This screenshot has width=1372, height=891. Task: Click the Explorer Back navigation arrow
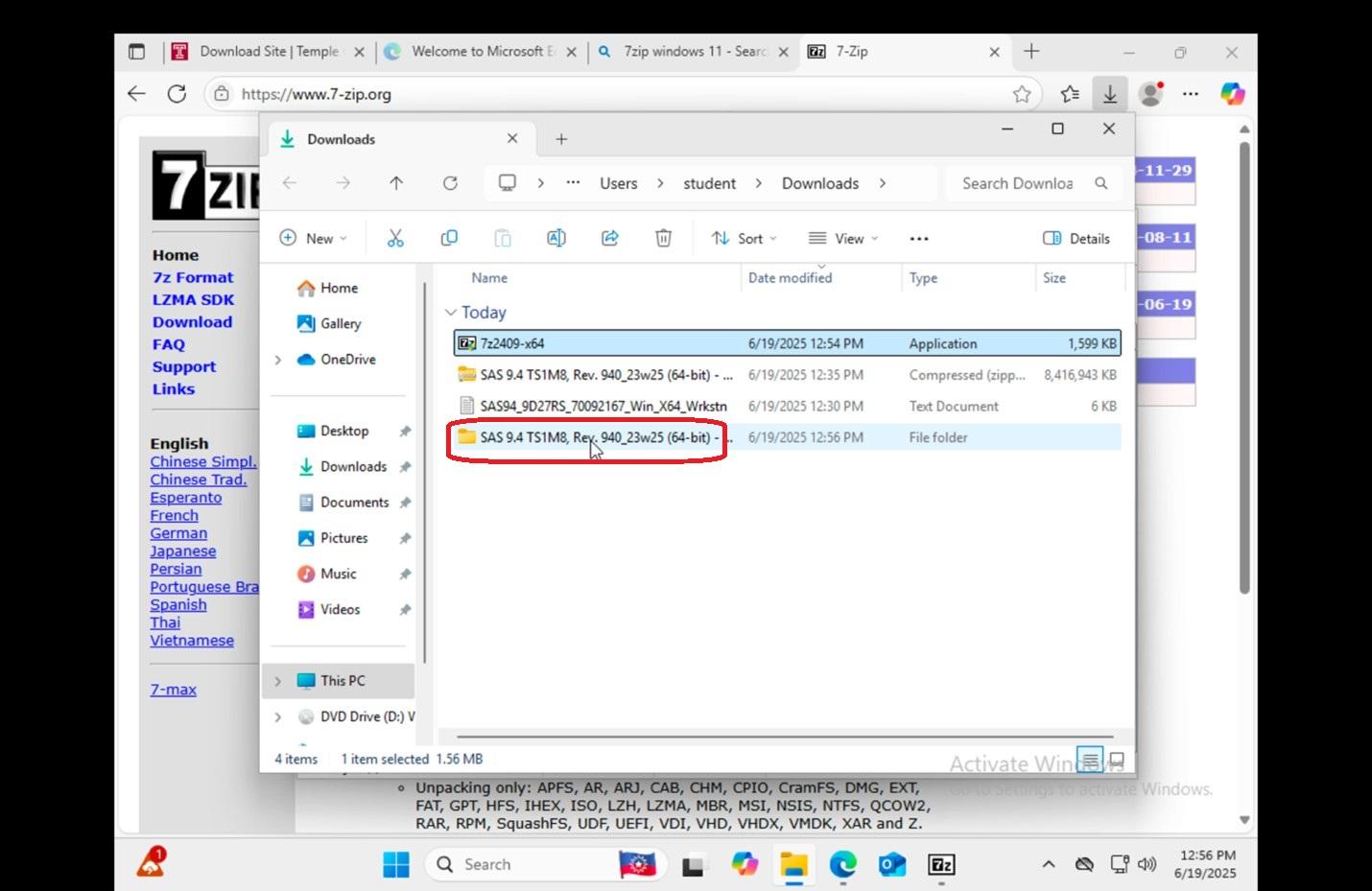pos(290,183)
